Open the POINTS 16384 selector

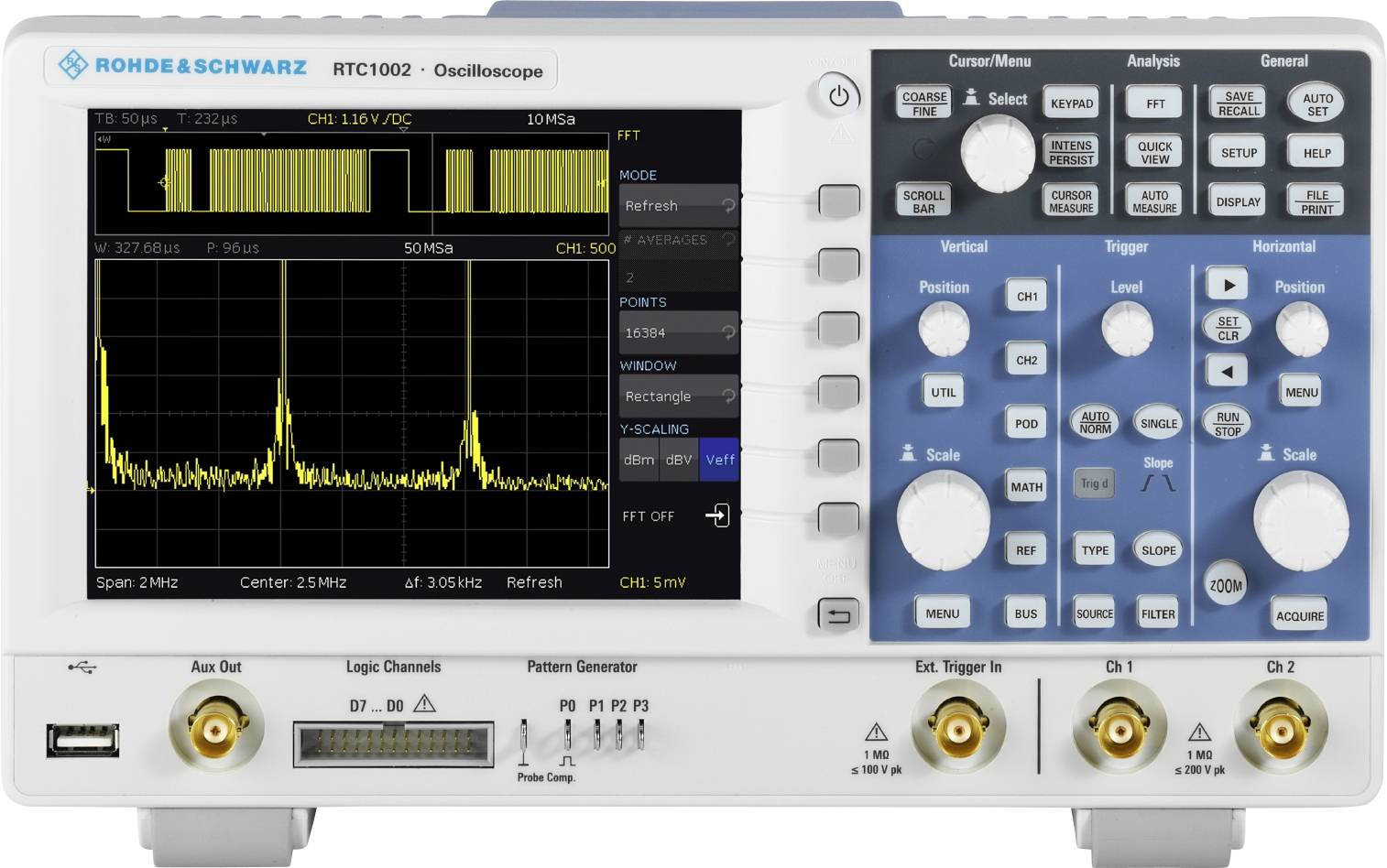(x=677, y=332)
